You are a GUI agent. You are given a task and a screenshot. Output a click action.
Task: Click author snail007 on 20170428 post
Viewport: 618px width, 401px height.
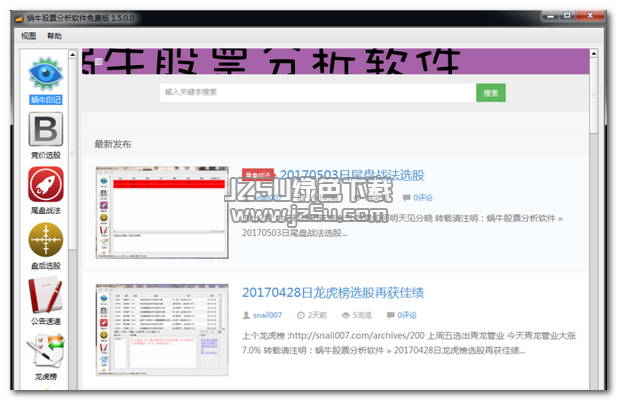point(267,315)
